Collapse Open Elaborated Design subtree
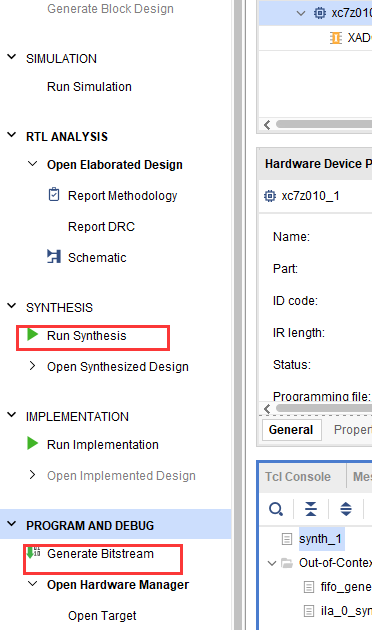 click(x=33, y=164)
